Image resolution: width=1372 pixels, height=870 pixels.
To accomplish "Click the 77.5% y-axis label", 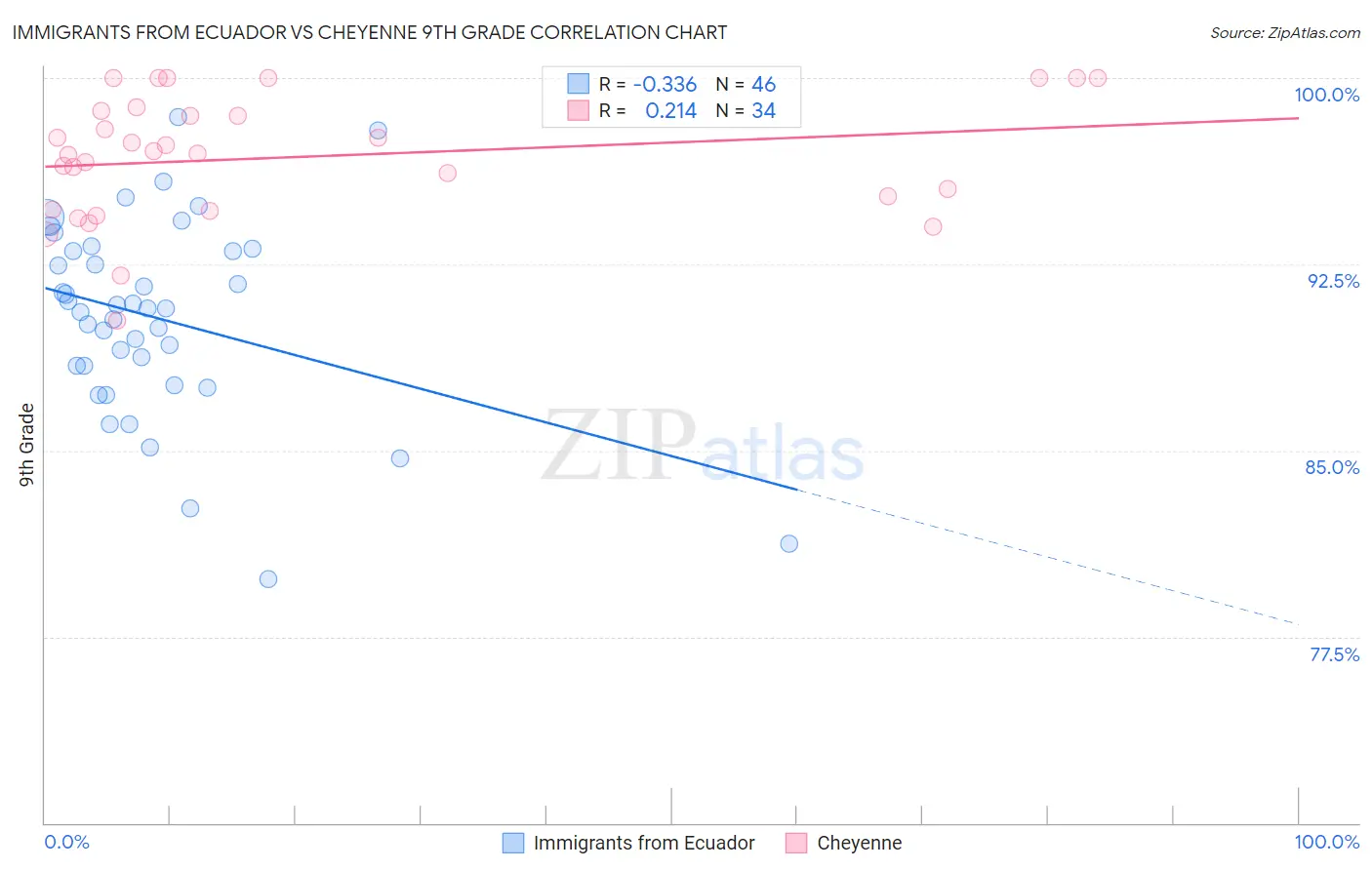I will coord(1334,654).
